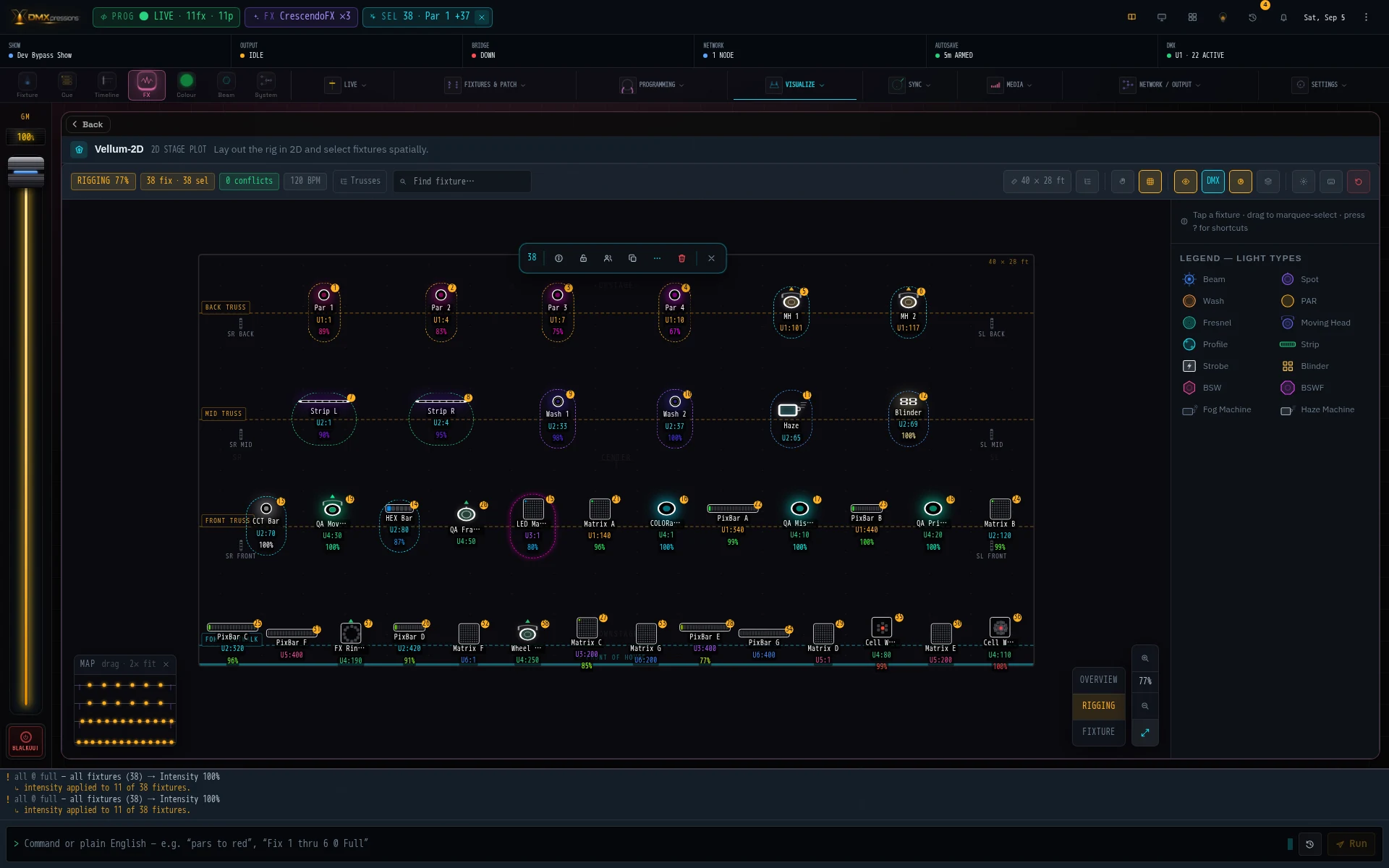This screenshot has height=868, width=1389.
Task: Click the cyan fit-to-view arrows icon
Action: pos(1145,733)
